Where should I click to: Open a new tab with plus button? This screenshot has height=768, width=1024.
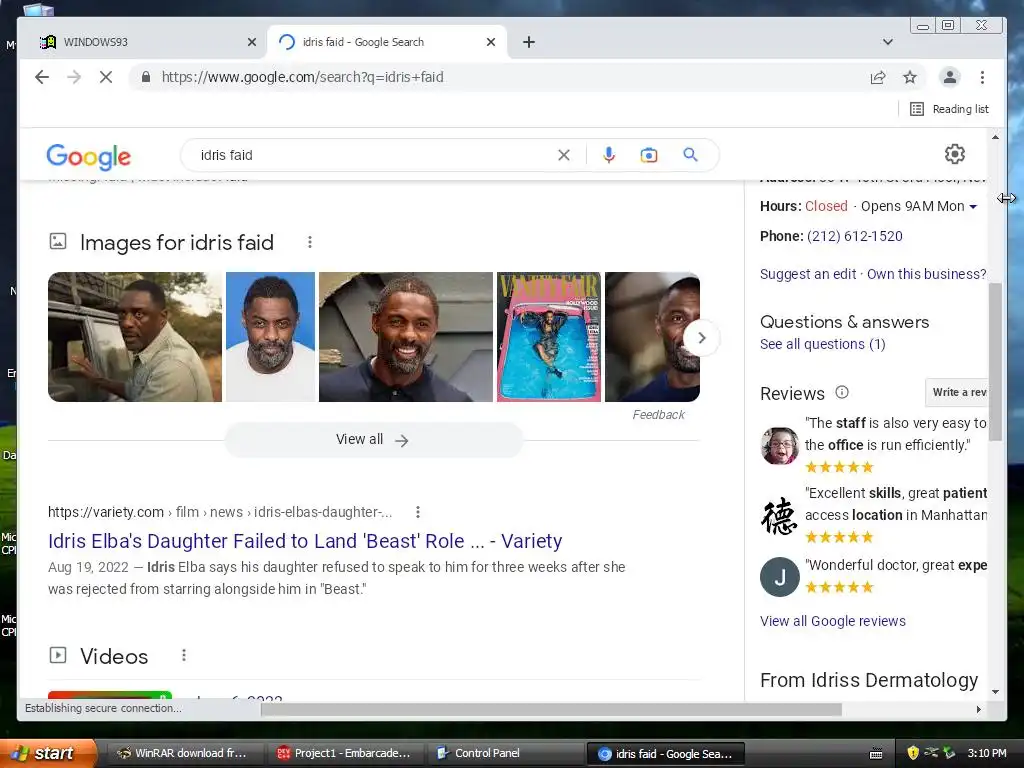pos(529,42)
